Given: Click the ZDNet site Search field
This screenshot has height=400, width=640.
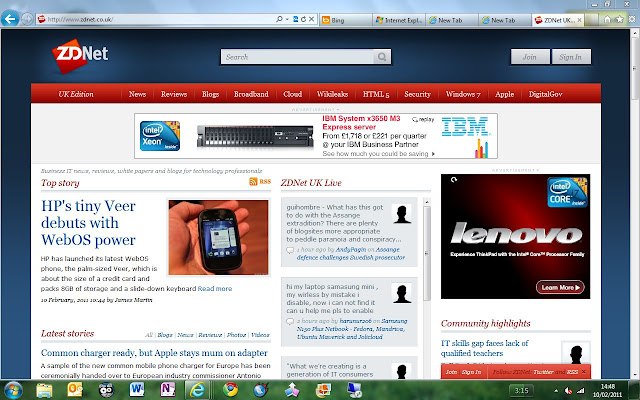Looking at the screenshot, I should click(x=297, y=57).
